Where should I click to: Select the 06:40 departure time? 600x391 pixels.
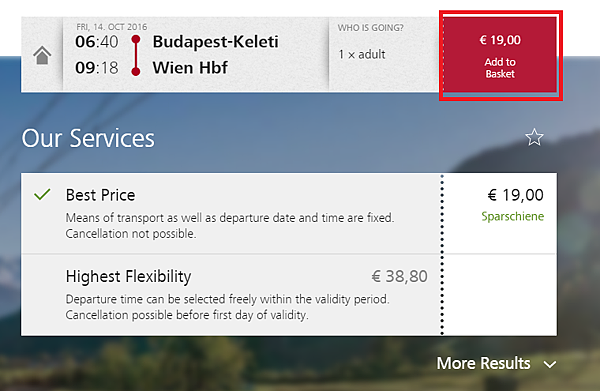(96, 42)
